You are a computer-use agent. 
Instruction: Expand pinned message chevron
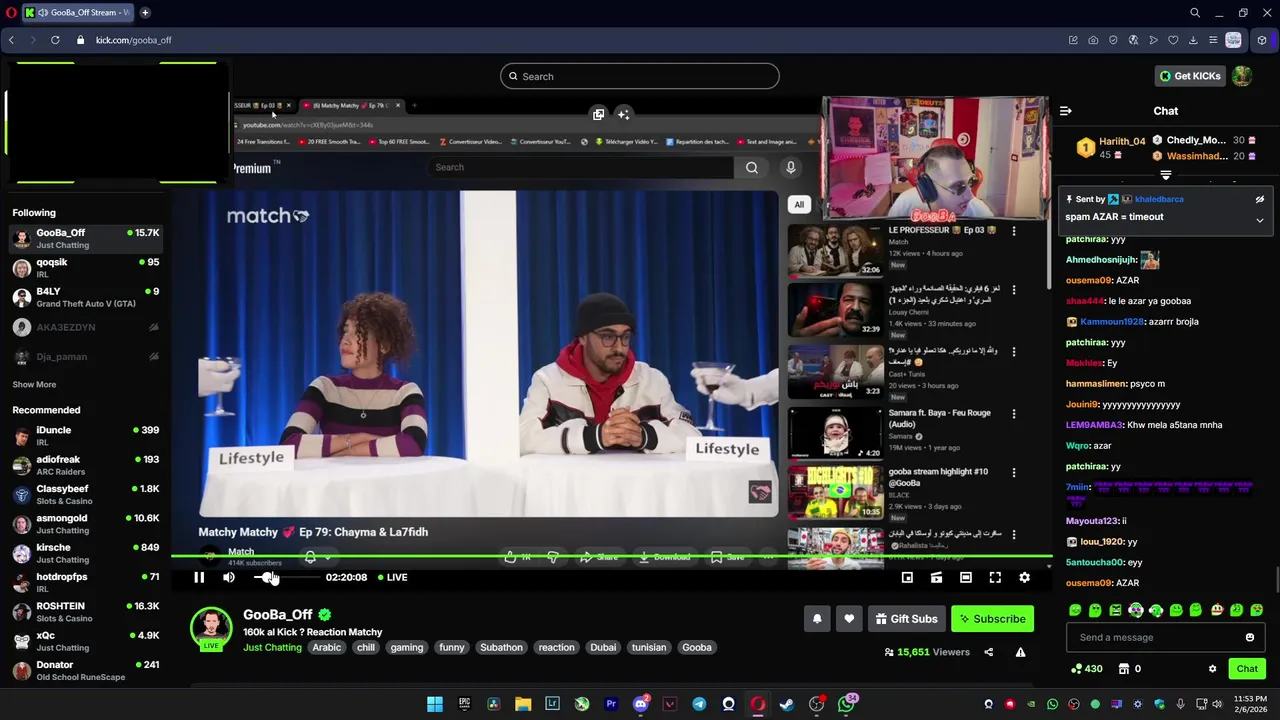point(1260,220)
